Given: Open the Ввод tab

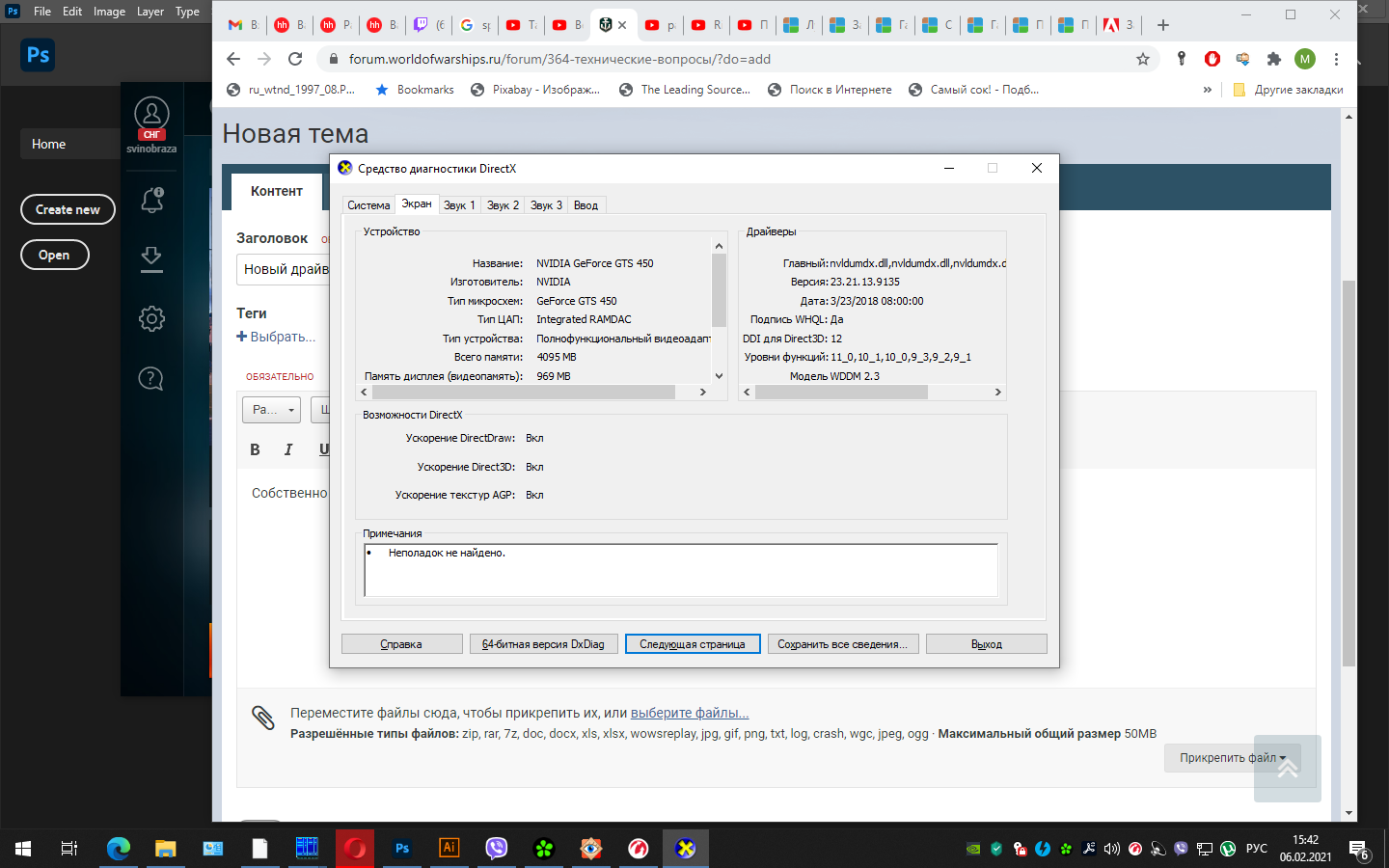Looking at the screenshot, I should tap(586, 205).
